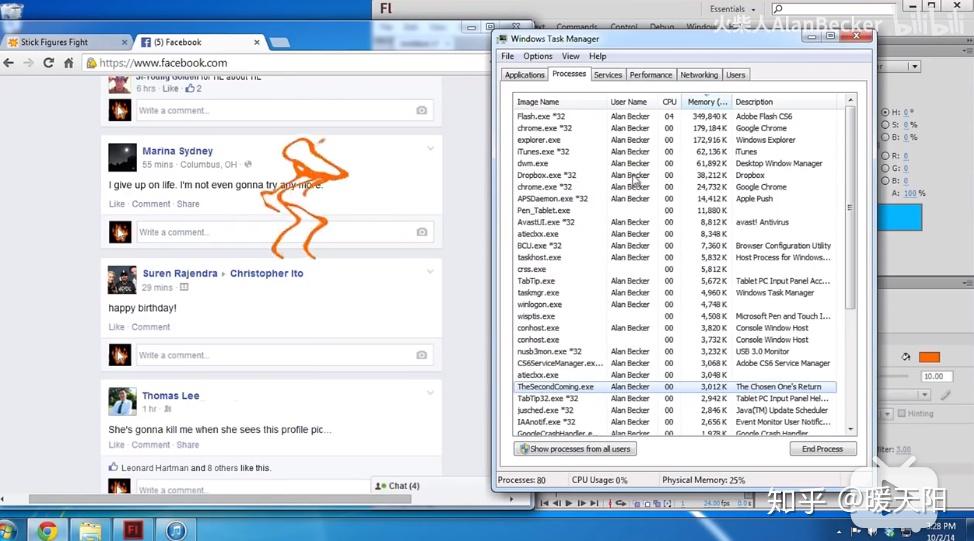This screenshot has height=541, width=974.
Task: Click Chrome forward arrow button
Action: click(29, 63)
